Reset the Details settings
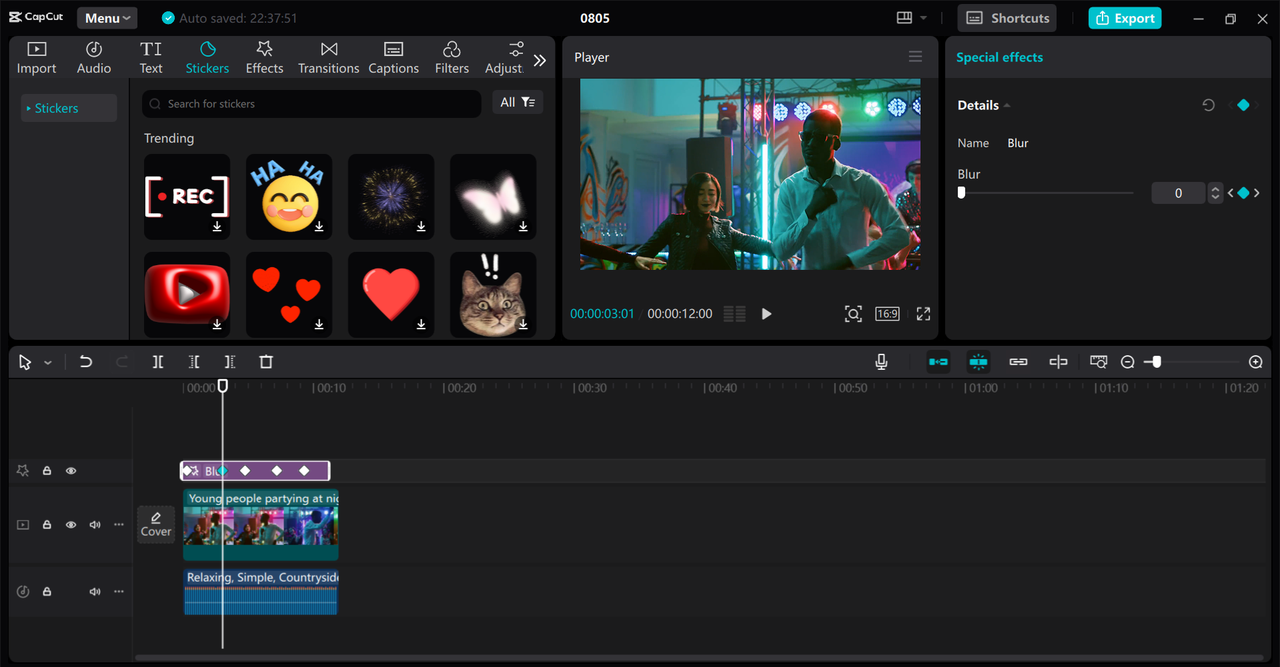 (x=1208, y=105)
